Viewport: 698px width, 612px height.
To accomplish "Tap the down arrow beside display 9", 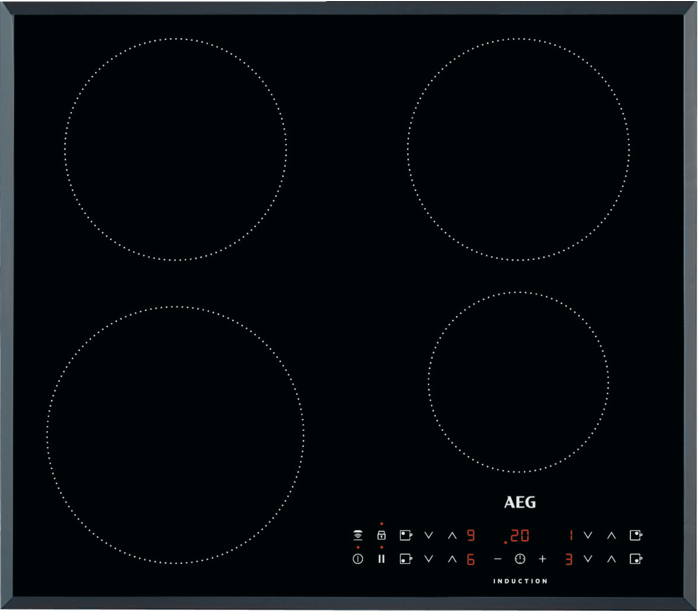I will point(429,535).
